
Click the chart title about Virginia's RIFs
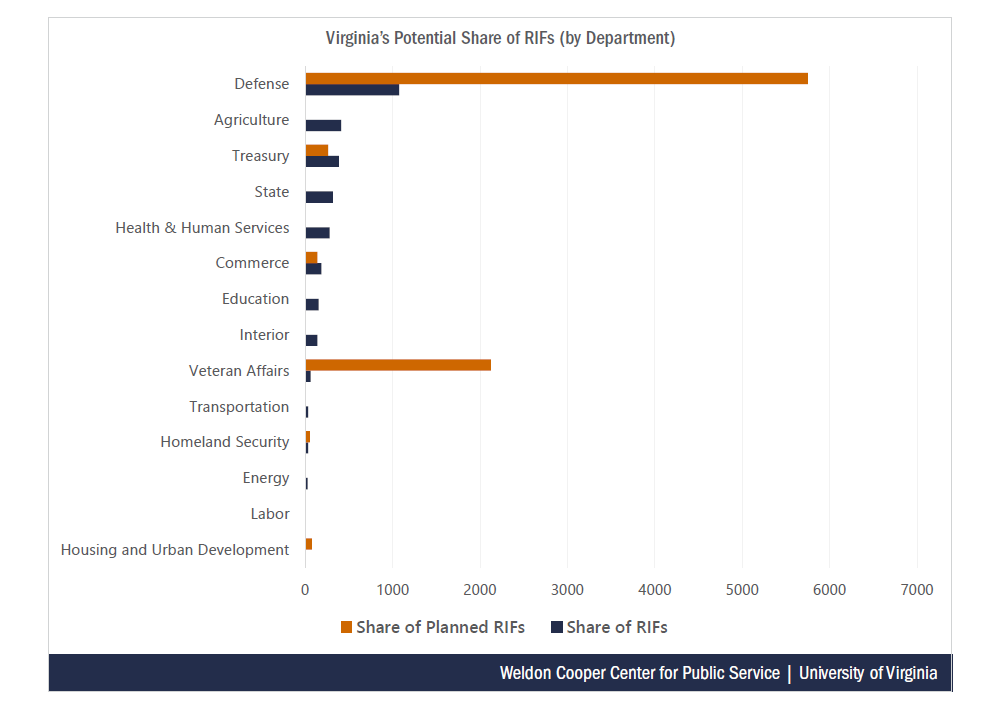pos(500,39)
